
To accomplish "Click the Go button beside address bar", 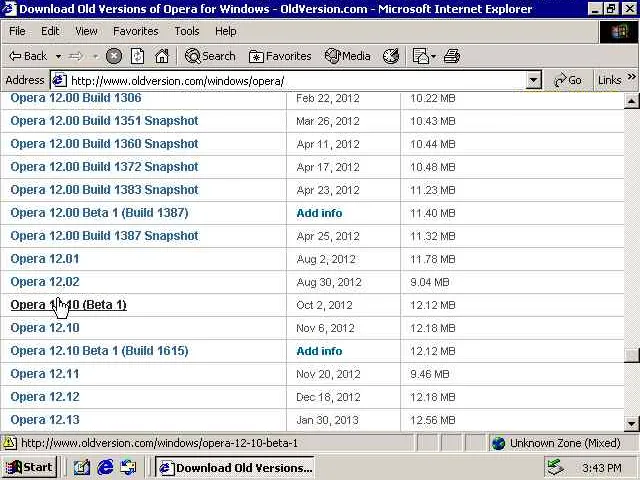I will [x=568, y=80].
